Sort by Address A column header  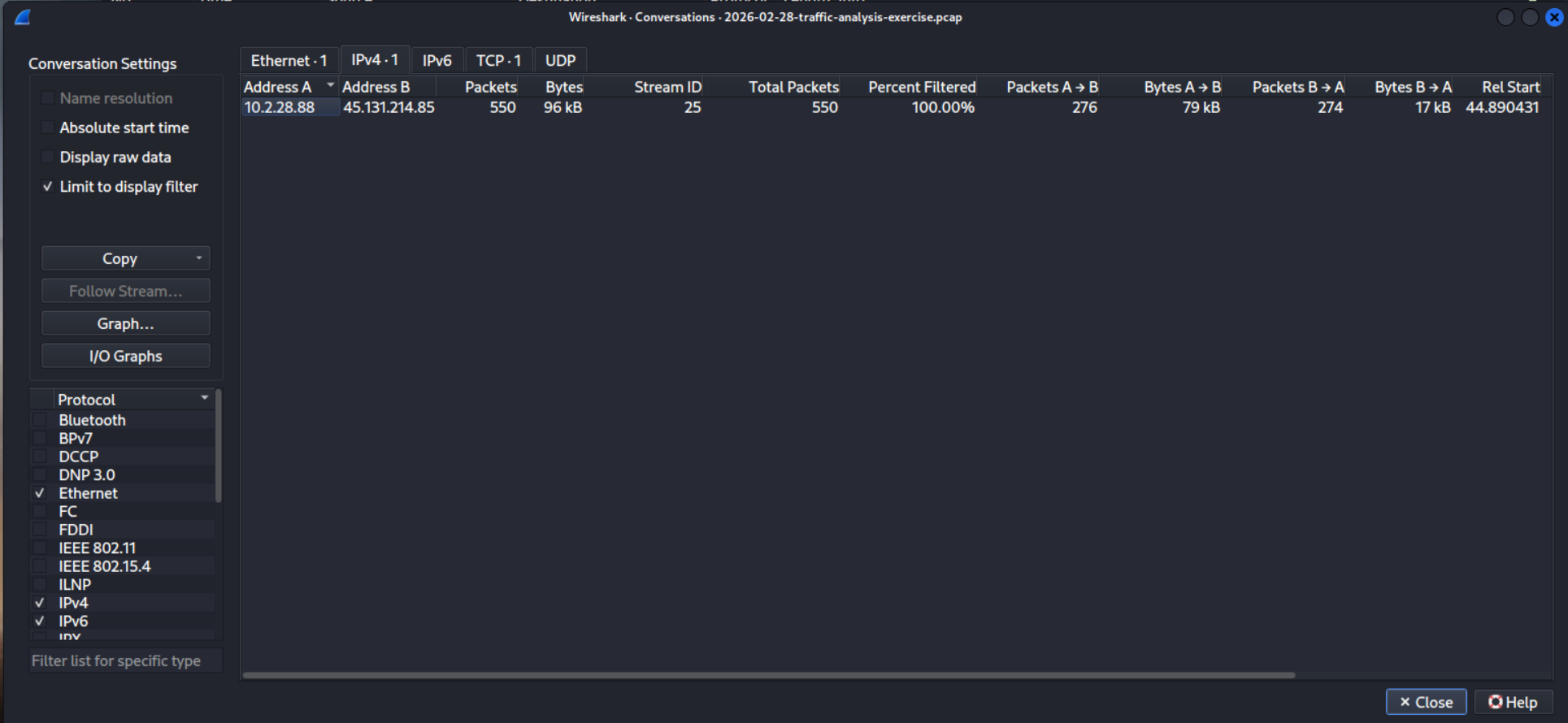pyautogui.click(x=290, y=87)
